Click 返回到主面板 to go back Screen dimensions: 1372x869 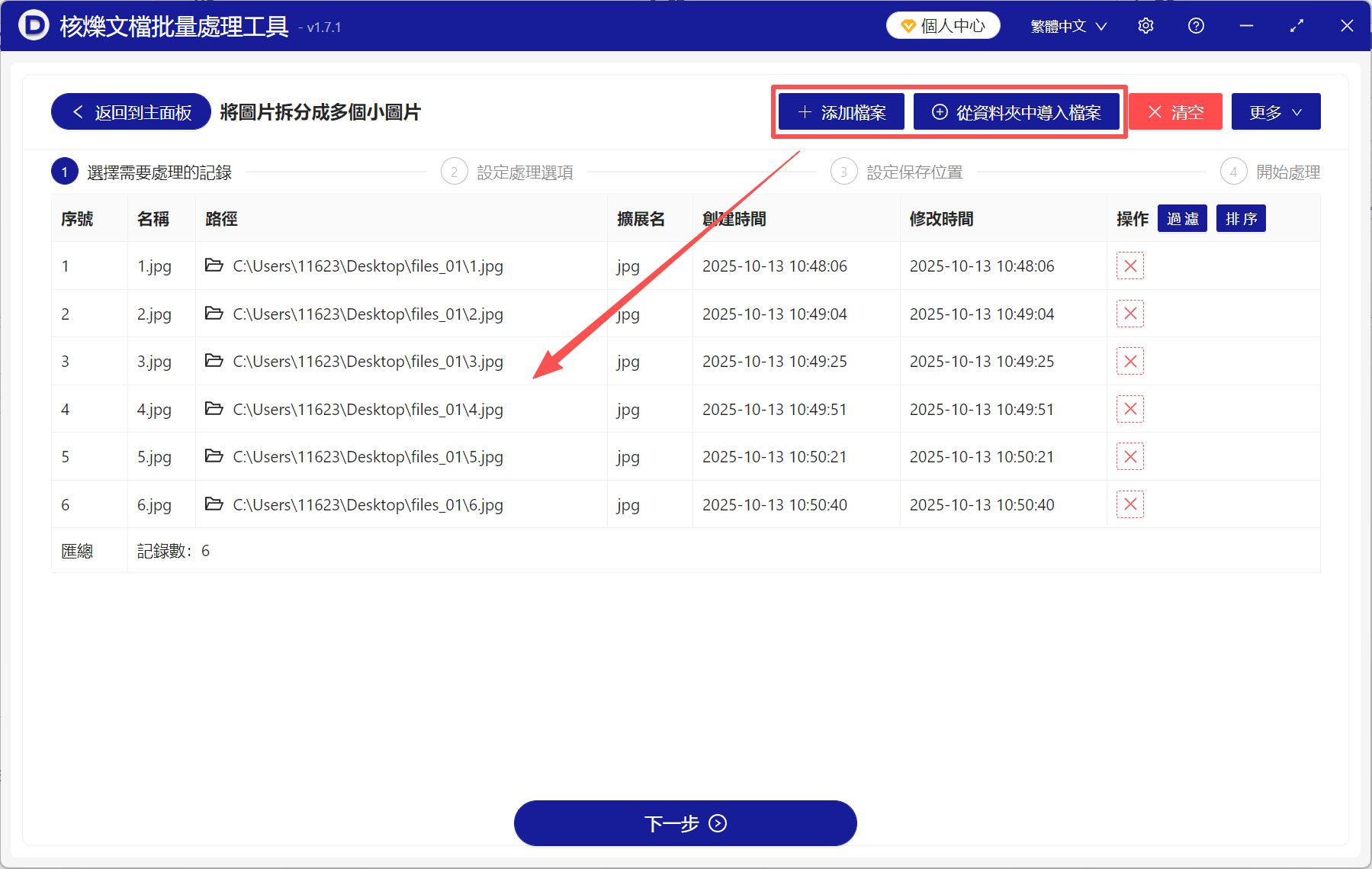click(130, 111)
